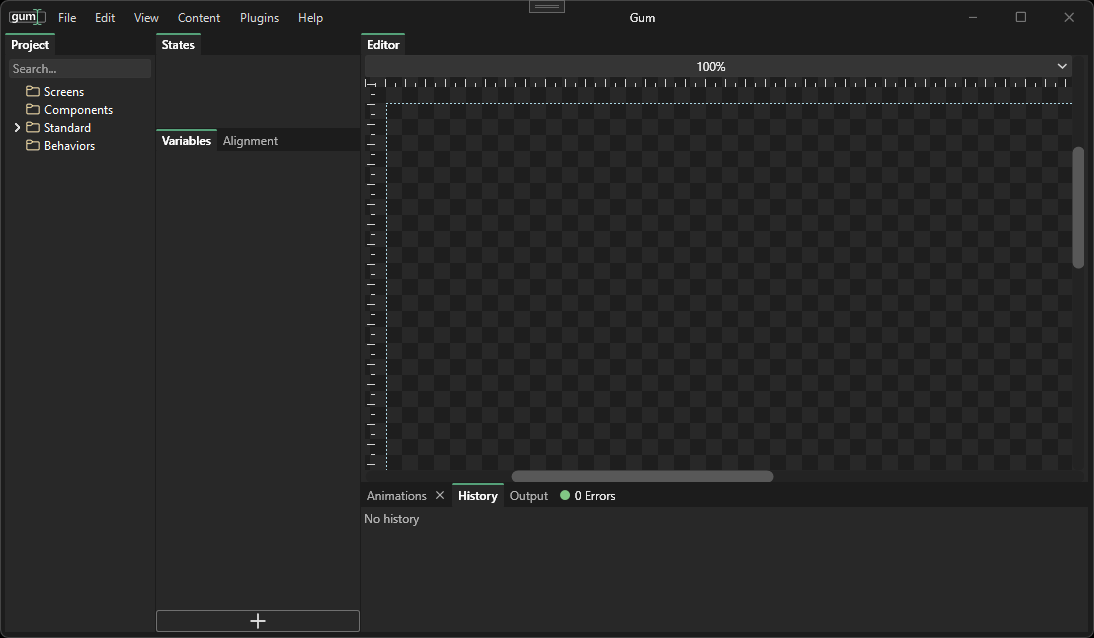Click the plus button below the Variables panel
1094x638 pixels.
click(x=258, y=621)
